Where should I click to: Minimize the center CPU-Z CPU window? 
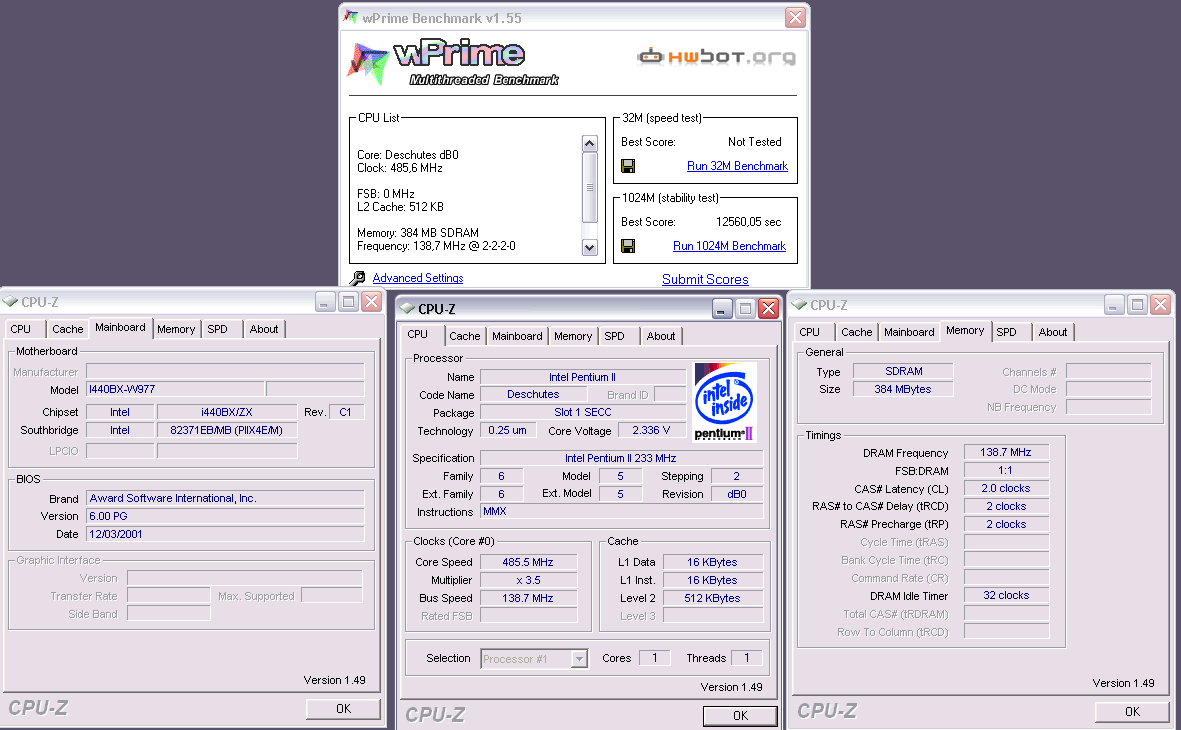(722, 308)
